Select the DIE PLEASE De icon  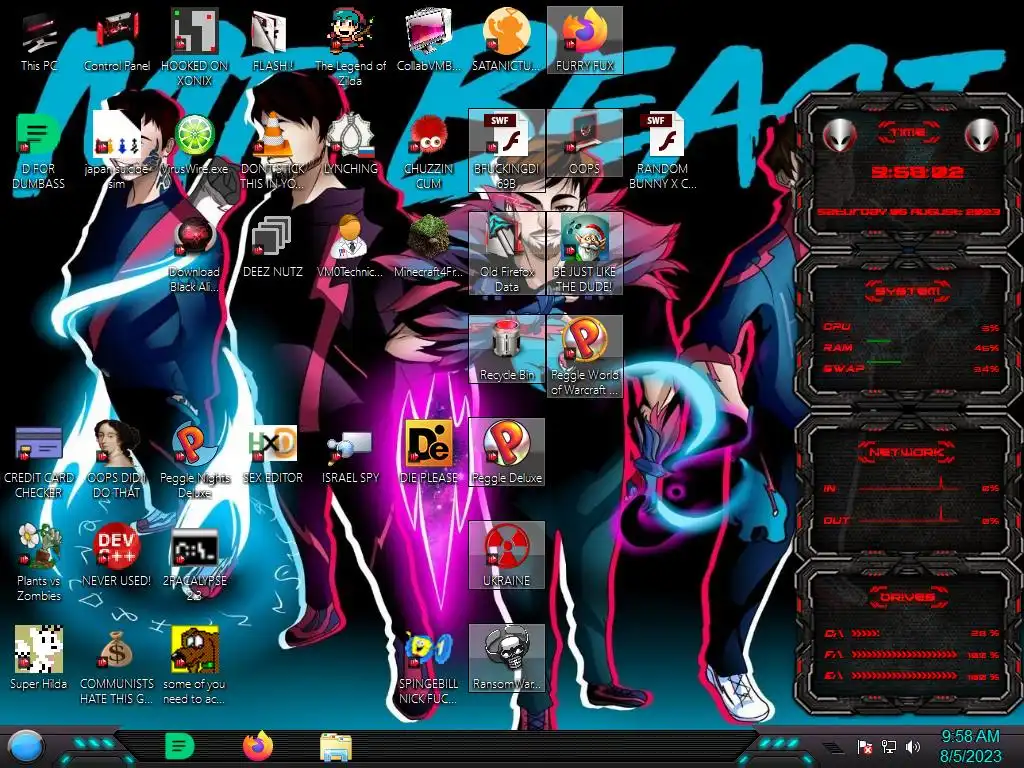point(428,454)
